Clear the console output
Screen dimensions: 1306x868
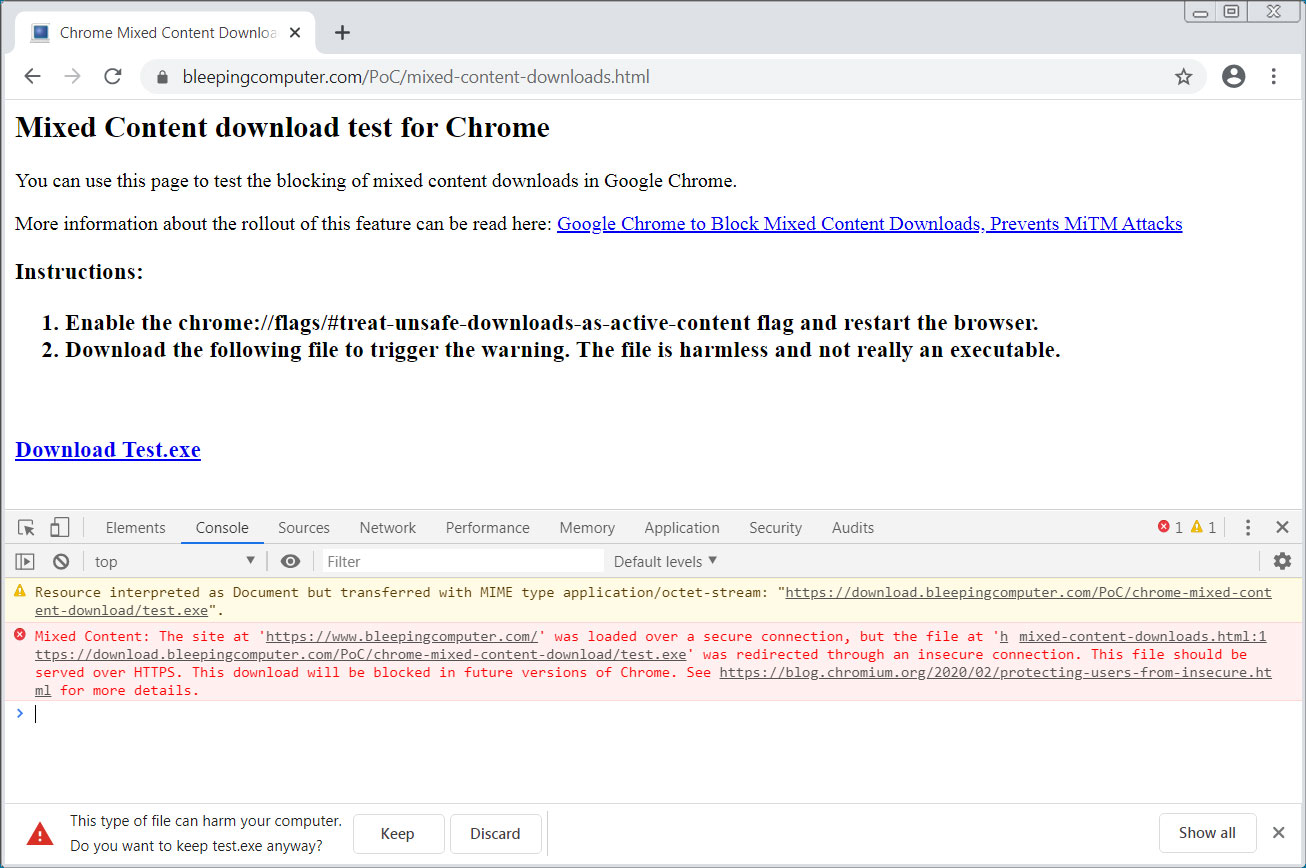[61, 562]
